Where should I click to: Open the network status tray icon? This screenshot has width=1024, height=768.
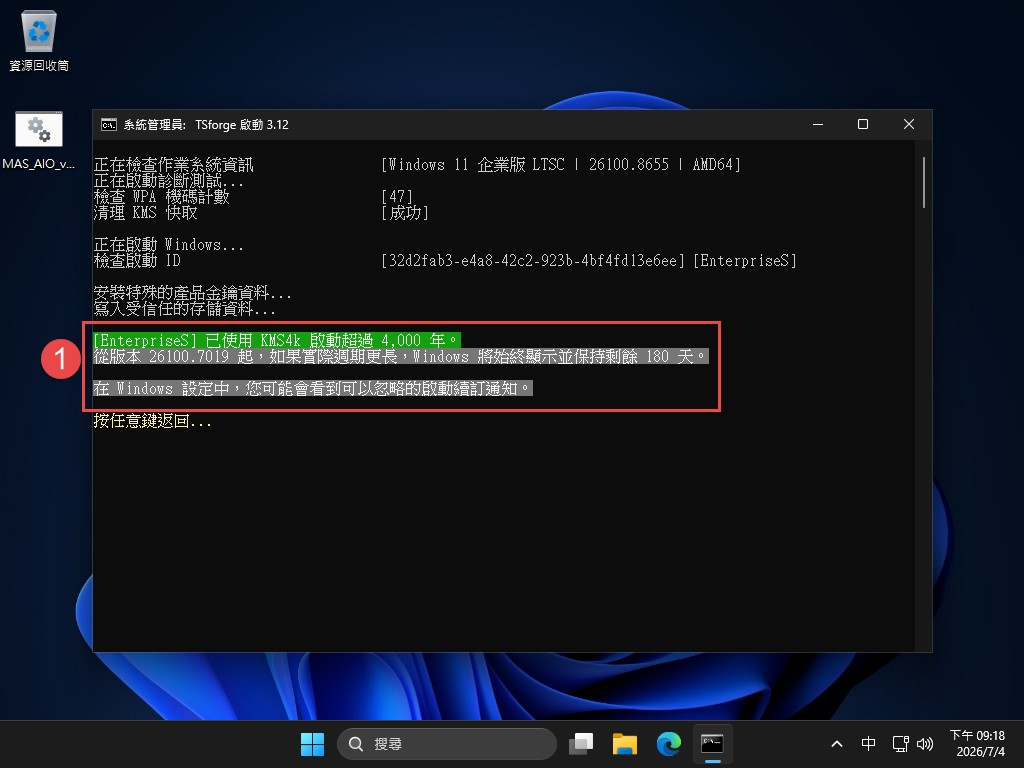tap(901, 744)
